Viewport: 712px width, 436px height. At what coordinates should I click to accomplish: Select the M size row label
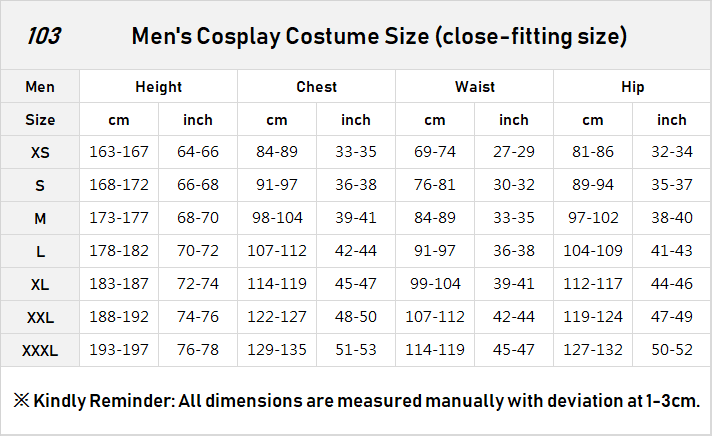click(x=40, y=219)
